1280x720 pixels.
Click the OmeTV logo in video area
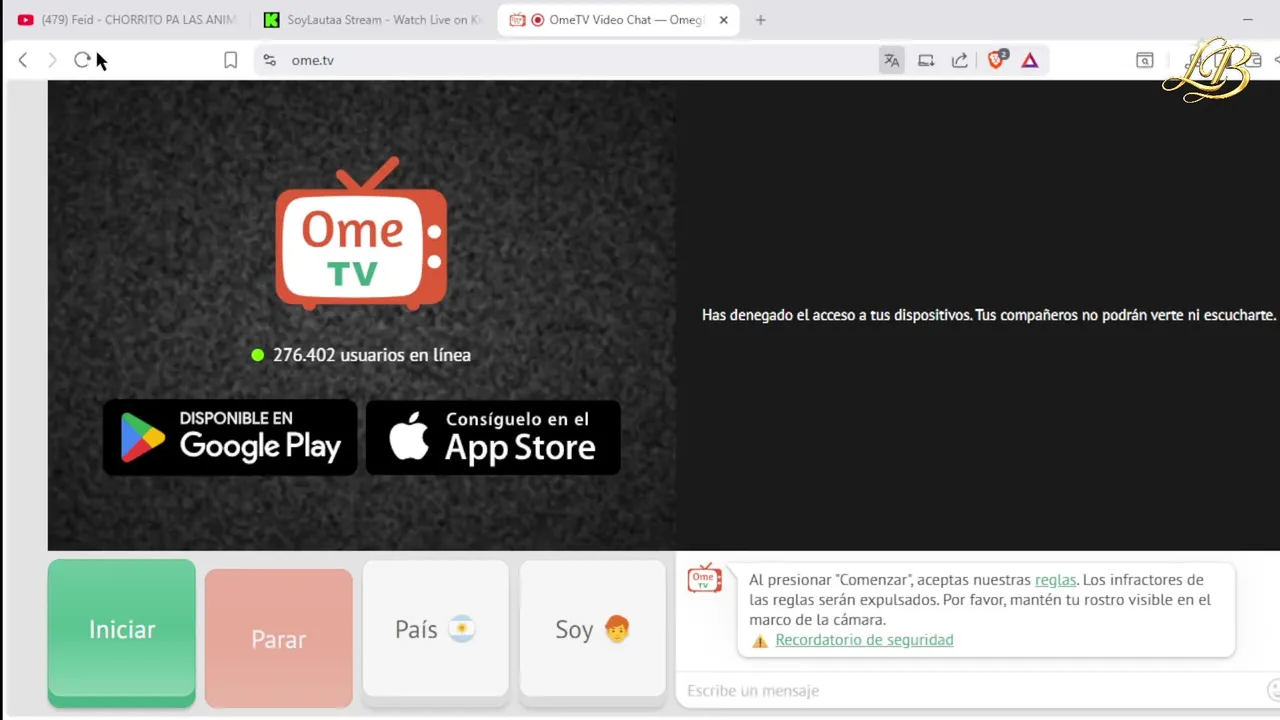click(x=361, y=233)
